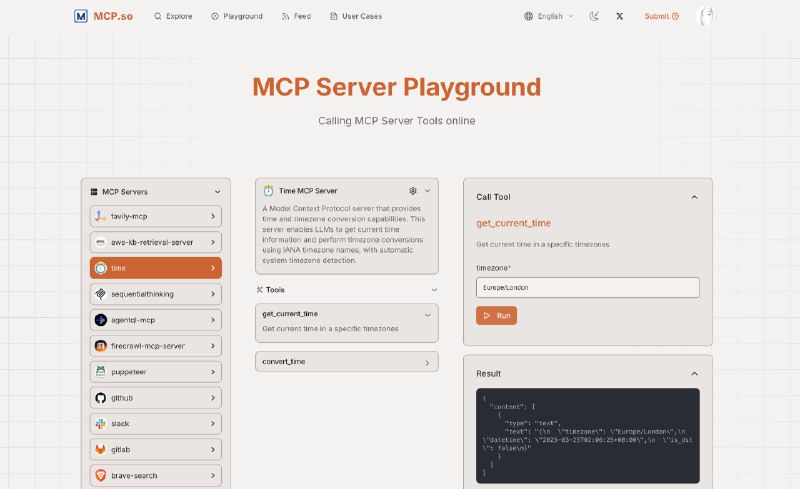The height and width of the screenshot is (489, 800).
Task: Click the Feed RSS icon
Action: 285,16
